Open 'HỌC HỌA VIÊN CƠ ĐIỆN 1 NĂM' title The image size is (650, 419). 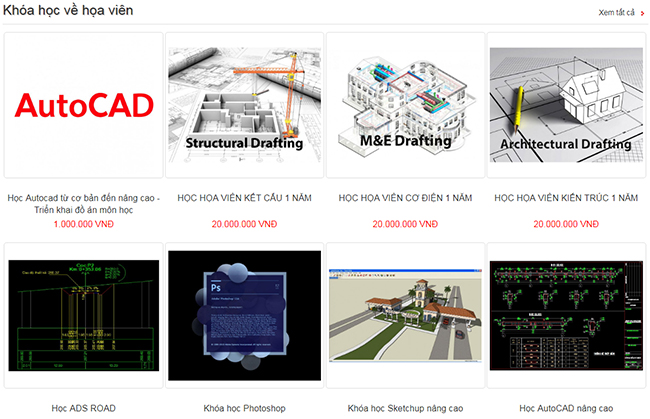click(x=405, y=198)
